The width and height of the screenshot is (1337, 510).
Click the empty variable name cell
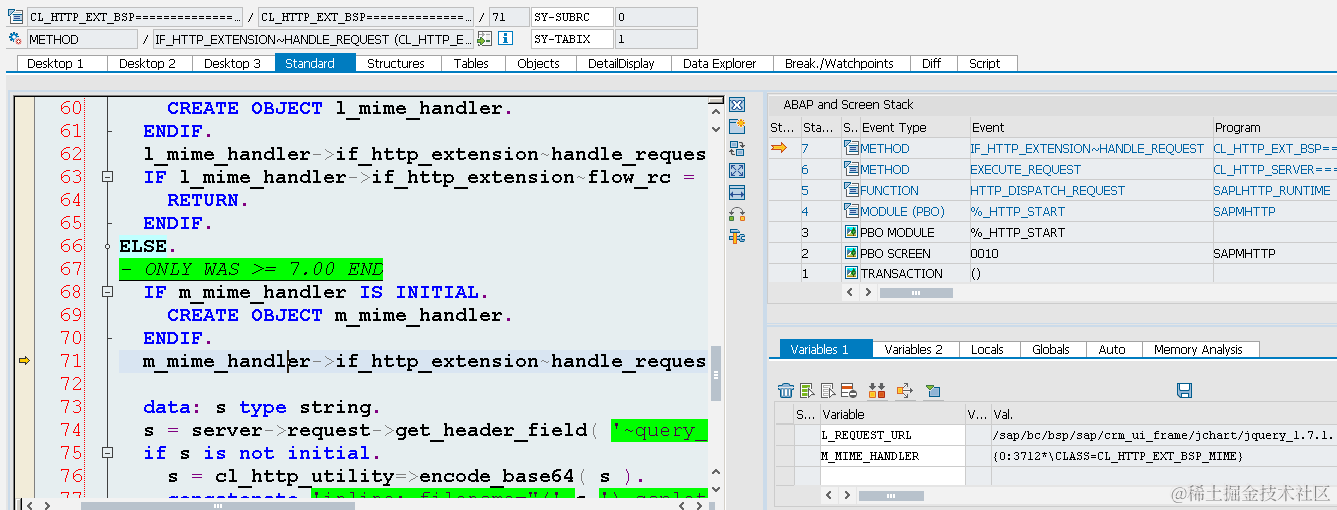(892, 476)
